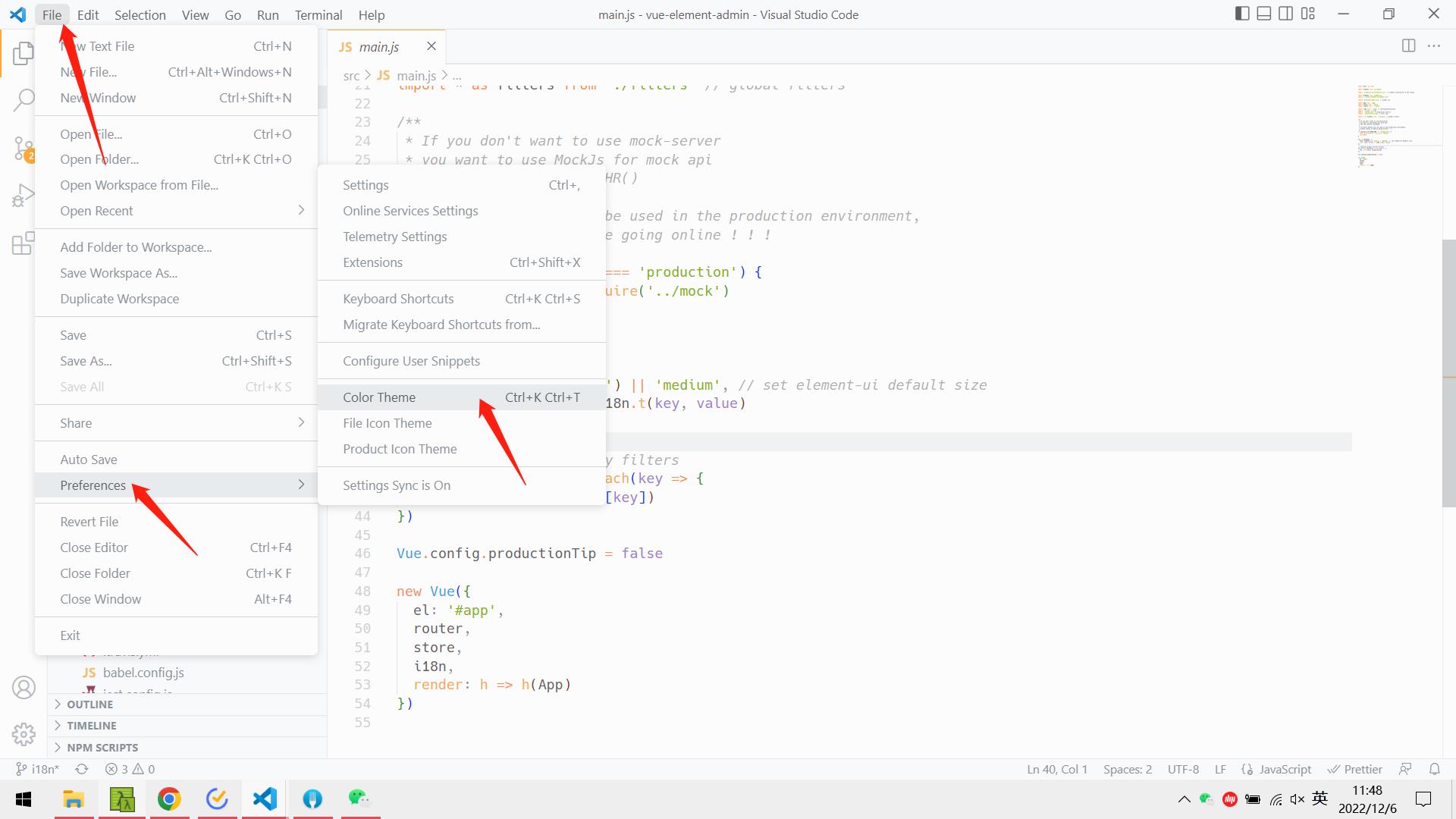
Task: Click the JavaScript language mode in status bar
Action: [1284, 769]
